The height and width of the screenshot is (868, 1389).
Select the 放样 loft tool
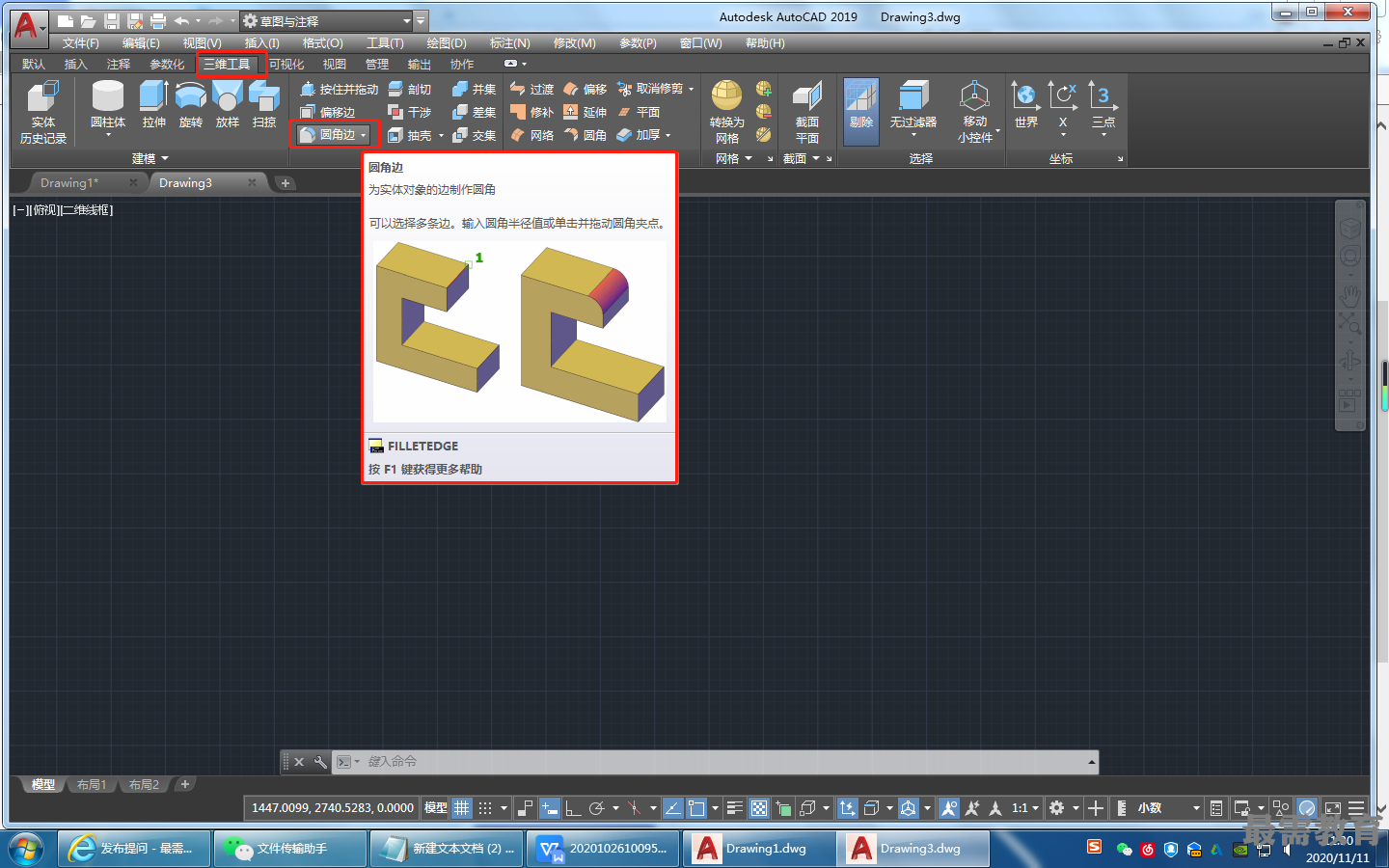[228, 104]
